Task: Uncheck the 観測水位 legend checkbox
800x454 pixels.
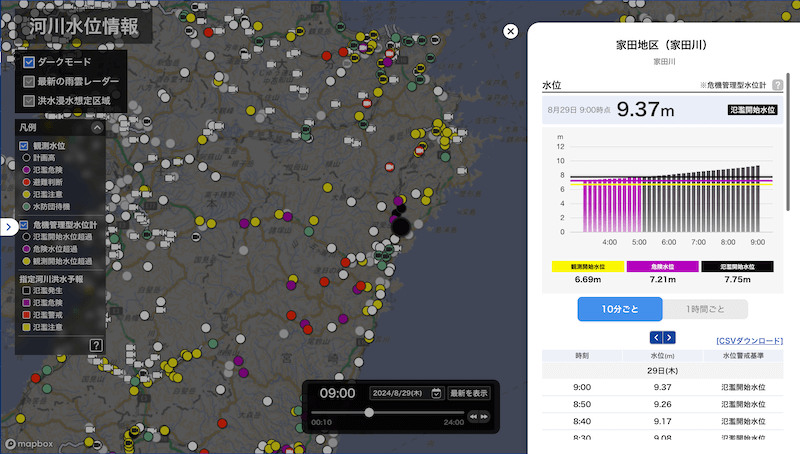Action: click(24, 146)
